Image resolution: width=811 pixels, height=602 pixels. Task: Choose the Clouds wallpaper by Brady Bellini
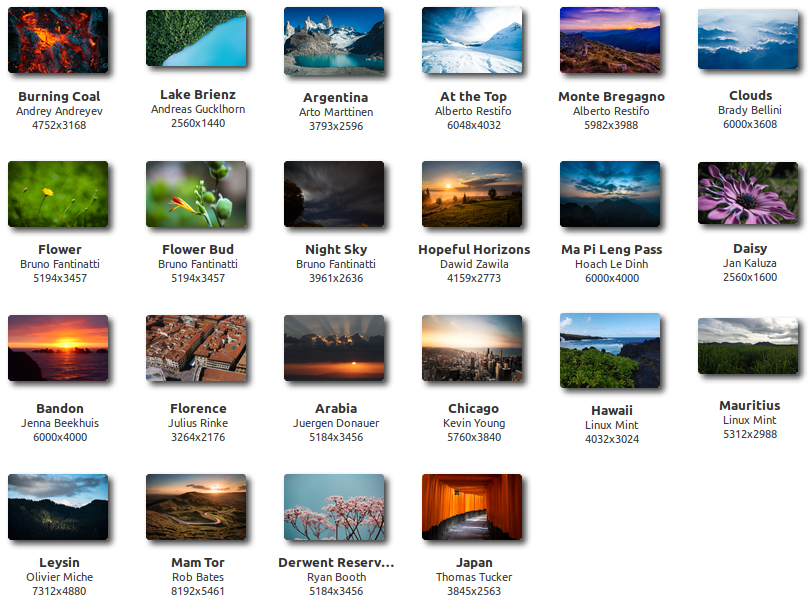pyautogui.click(x=748, y=40)
